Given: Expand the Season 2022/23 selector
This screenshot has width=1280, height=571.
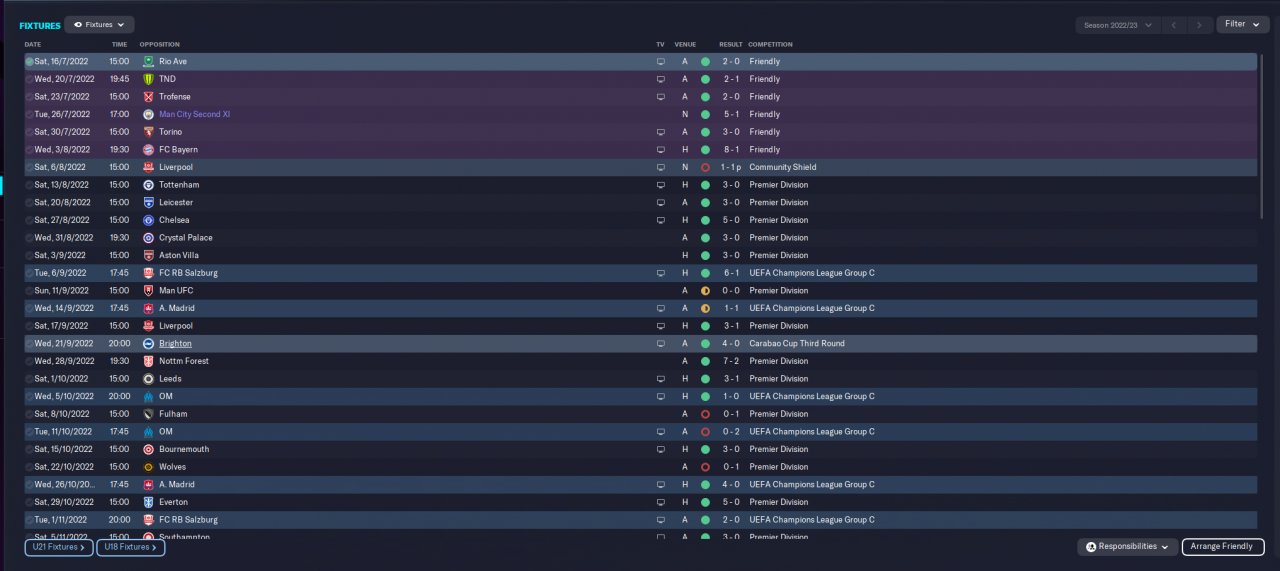Looking at the screenshot, I should tap(1118, 25).
